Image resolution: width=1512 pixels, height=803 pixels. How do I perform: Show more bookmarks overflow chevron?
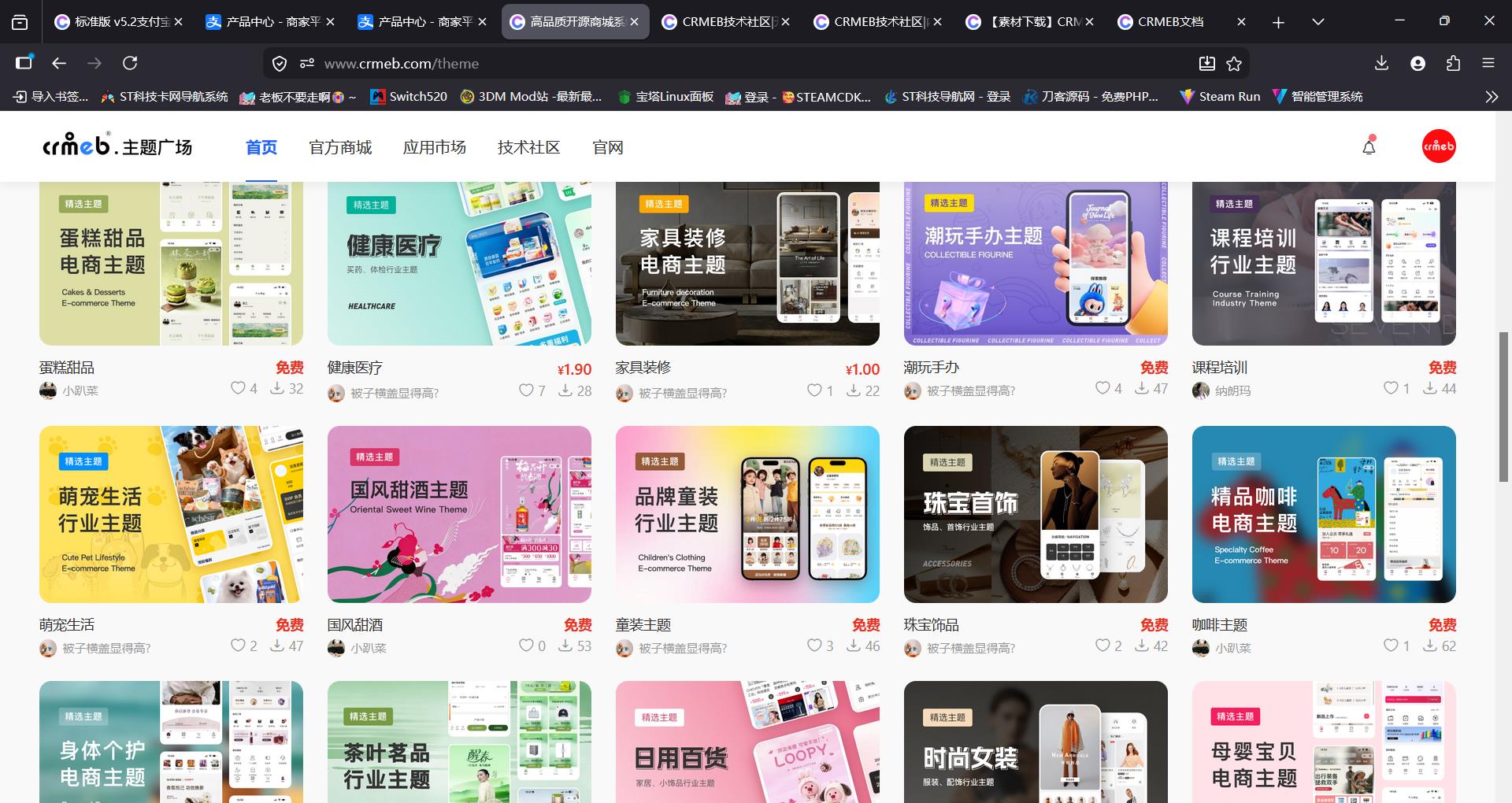pos(1492,97)
